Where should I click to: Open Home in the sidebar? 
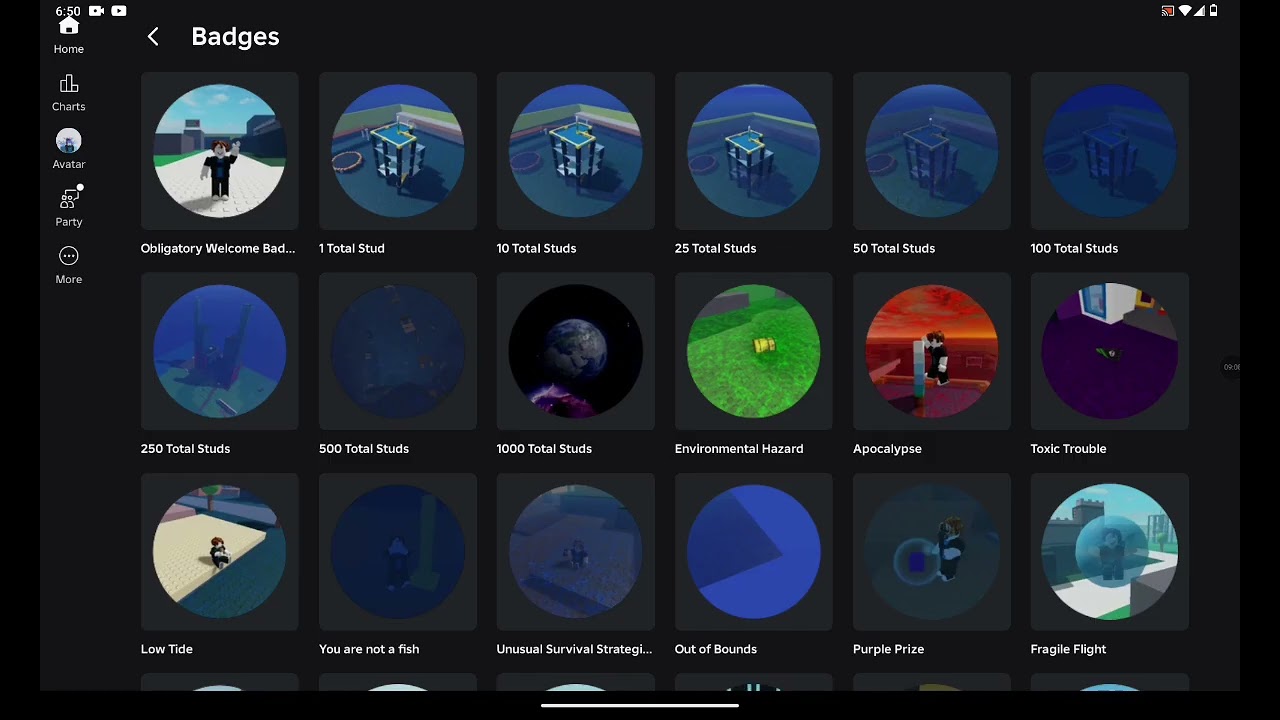pyautogui.click(x=69, y=35)
